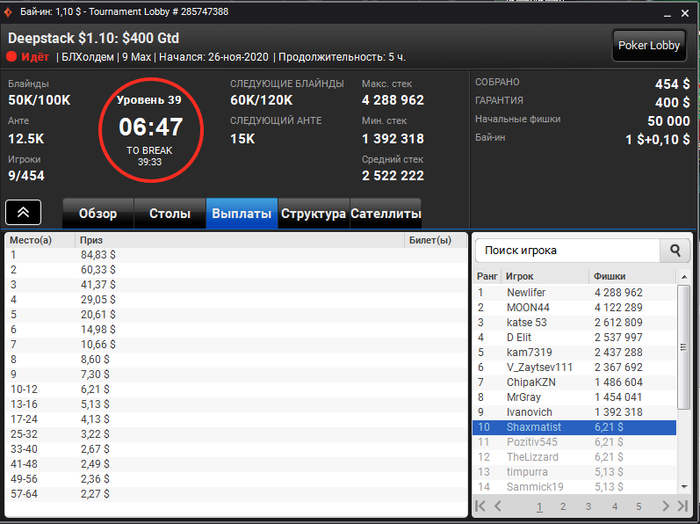
Task: Focus the Поиск игрока search field
Action: pos(567,250)
